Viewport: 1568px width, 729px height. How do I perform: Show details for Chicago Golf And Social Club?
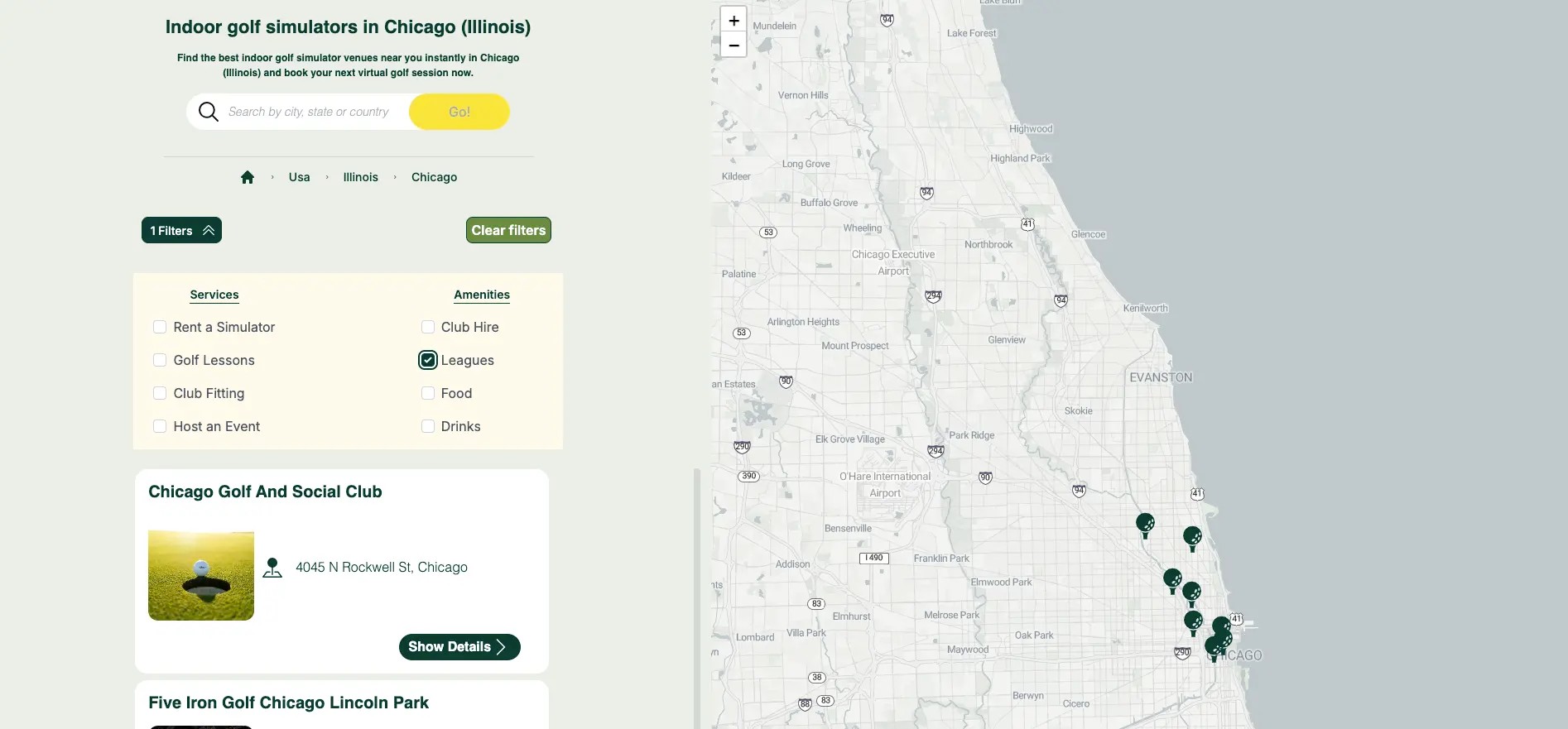click(x=459, y=647)
